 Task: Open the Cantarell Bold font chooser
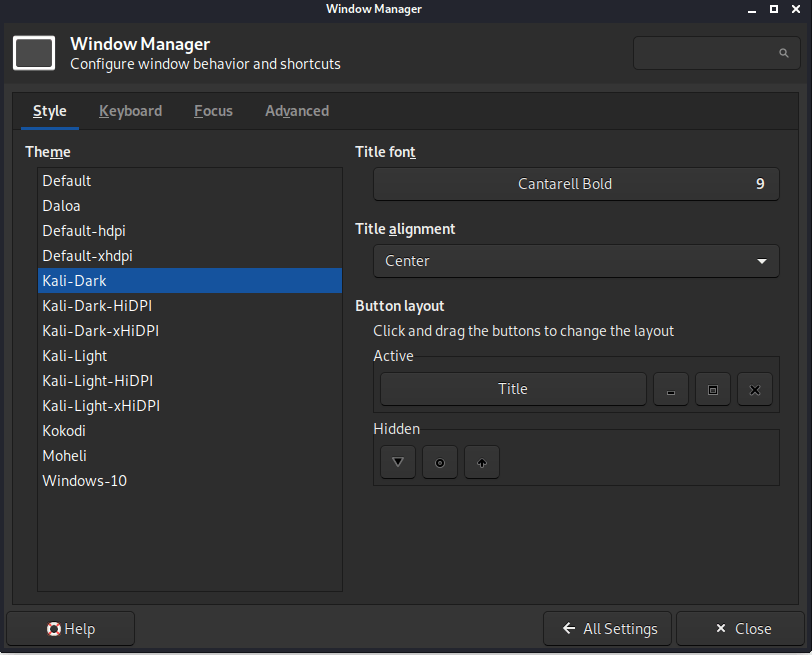(x=576, y=184)
